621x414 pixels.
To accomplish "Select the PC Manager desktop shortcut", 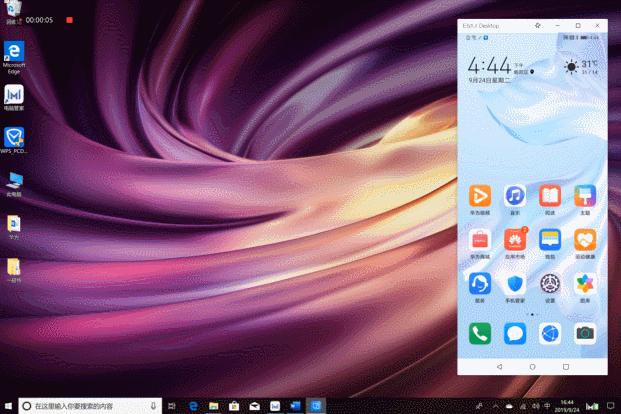I will tap(14, 97).
